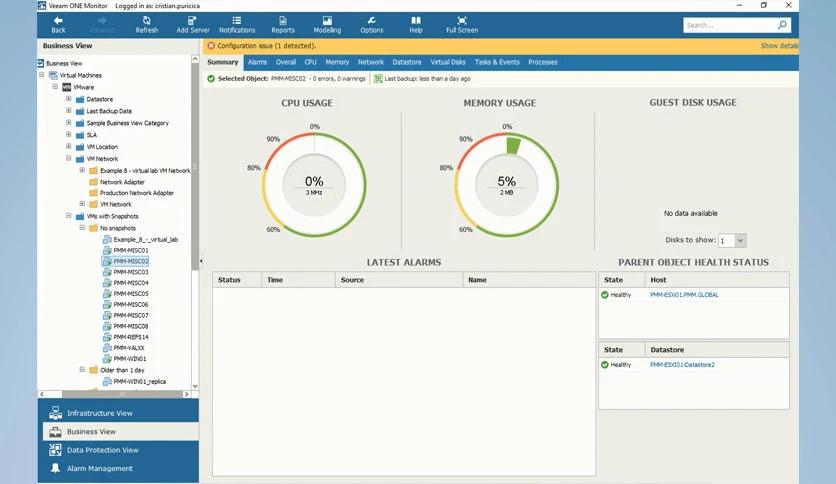Click the configuration issue warning icon
836x484 pixels.
(211, 46)
